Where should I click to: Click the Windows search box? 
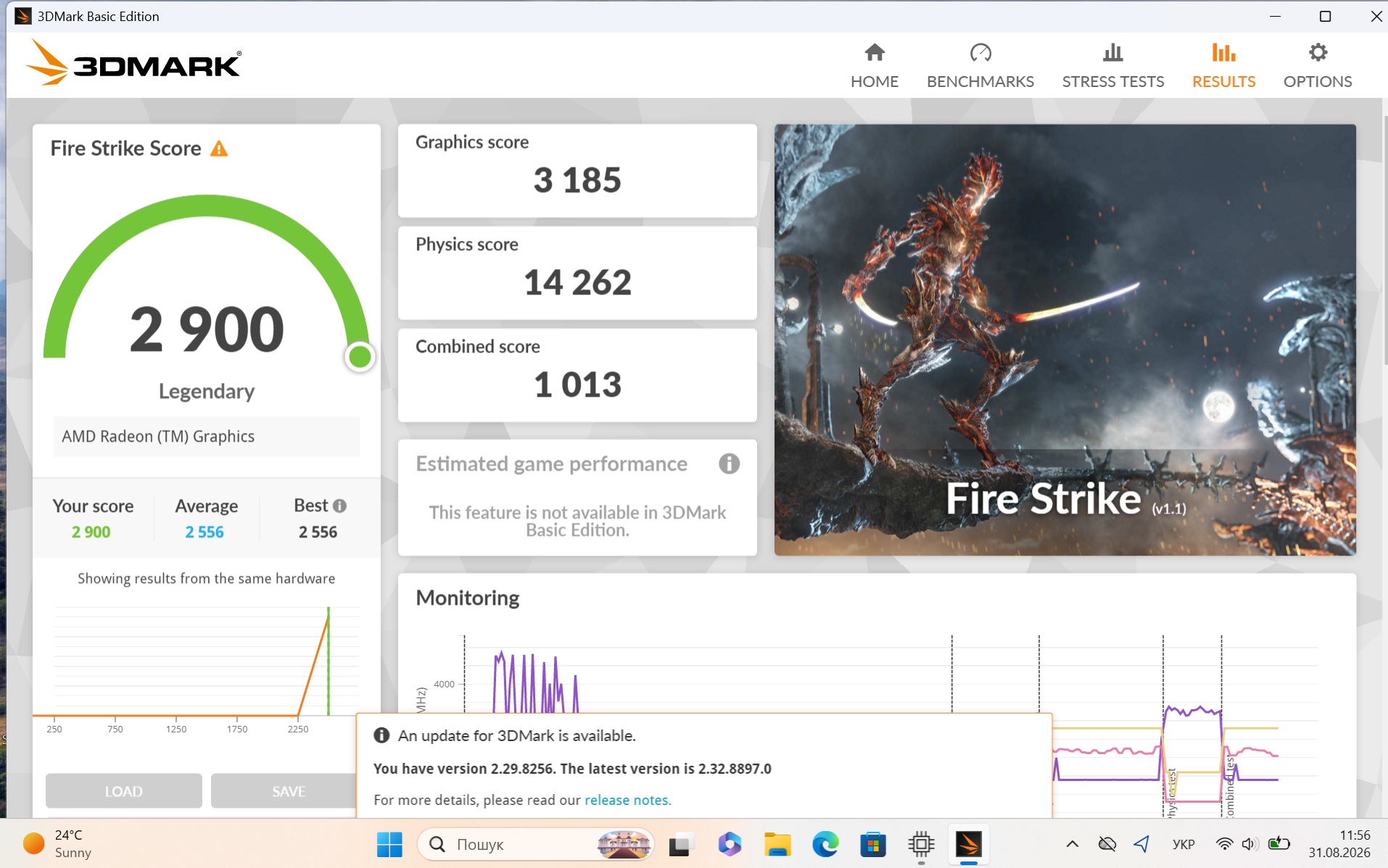536,844
